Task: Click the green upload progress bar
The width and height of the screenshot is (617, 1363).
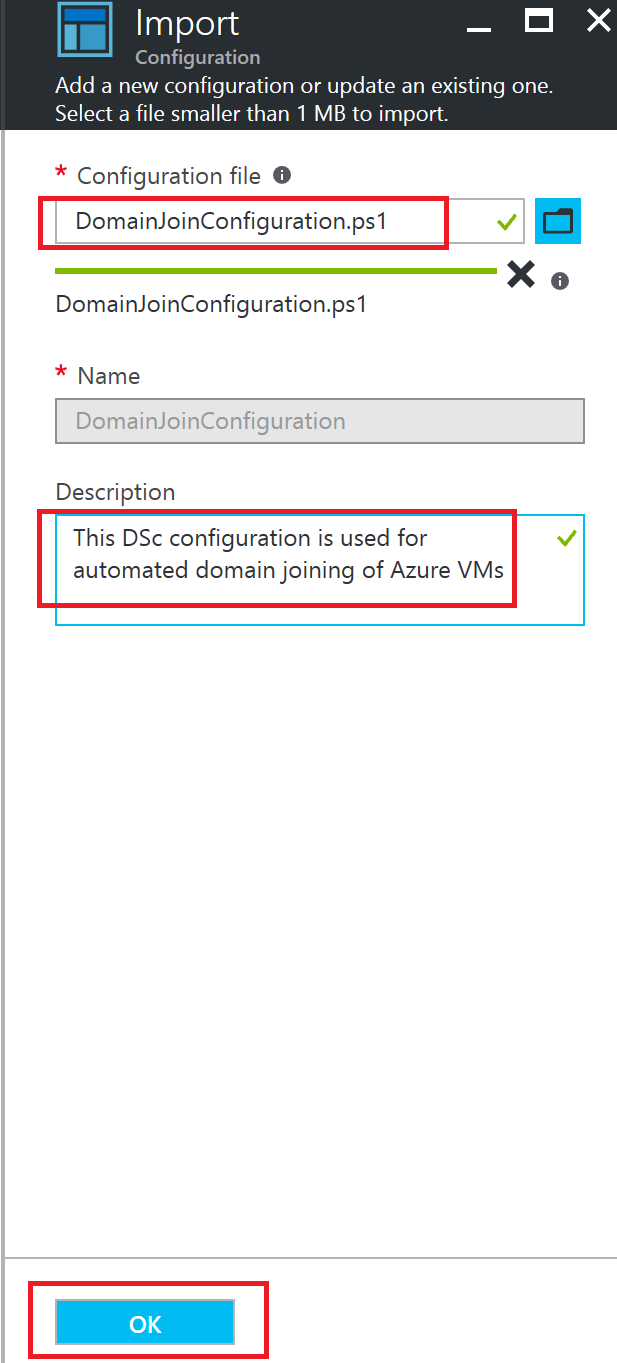Action: [275, 270]
